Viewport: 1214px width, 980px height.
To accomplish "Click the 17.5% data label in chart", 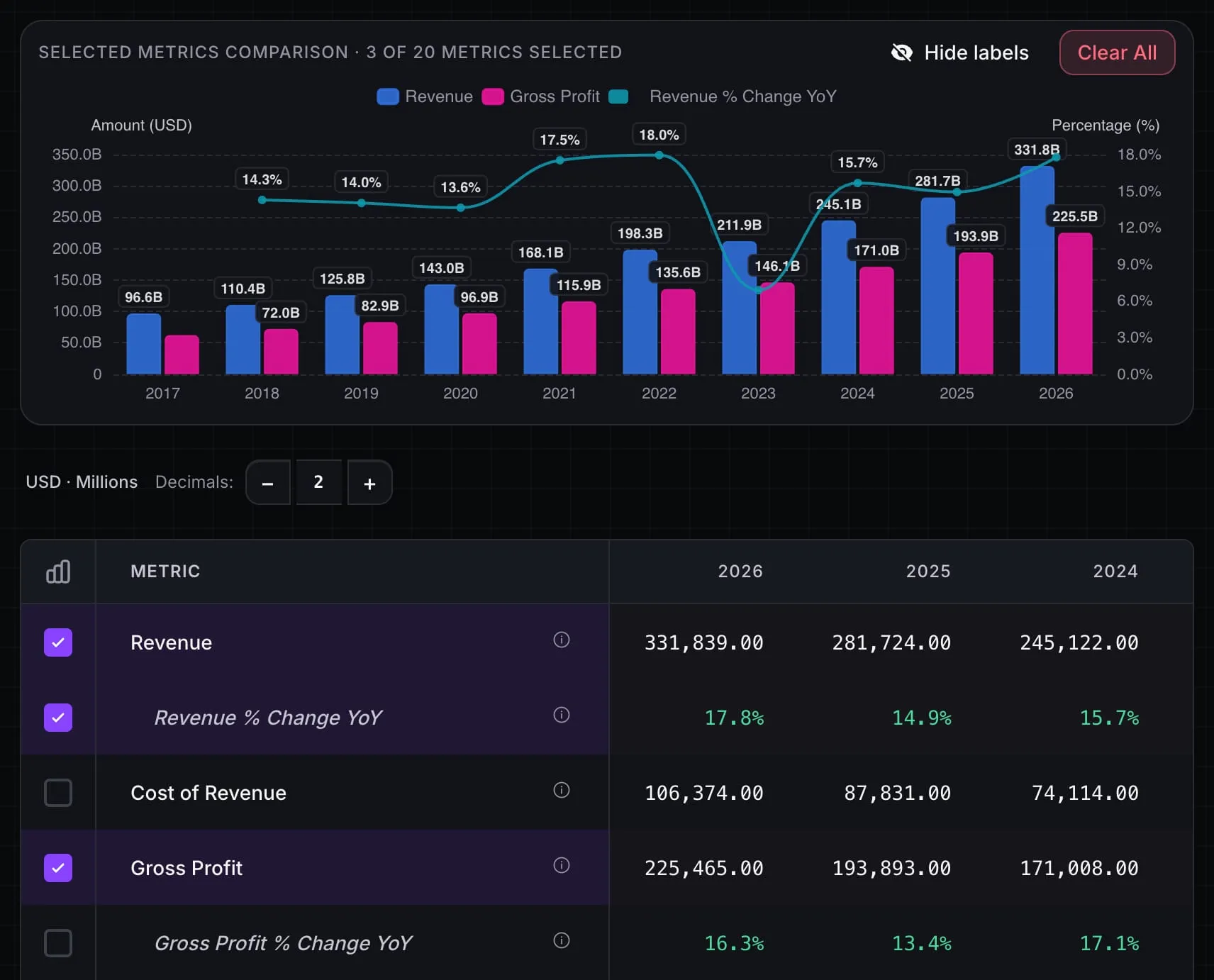I will click(559, 140).
